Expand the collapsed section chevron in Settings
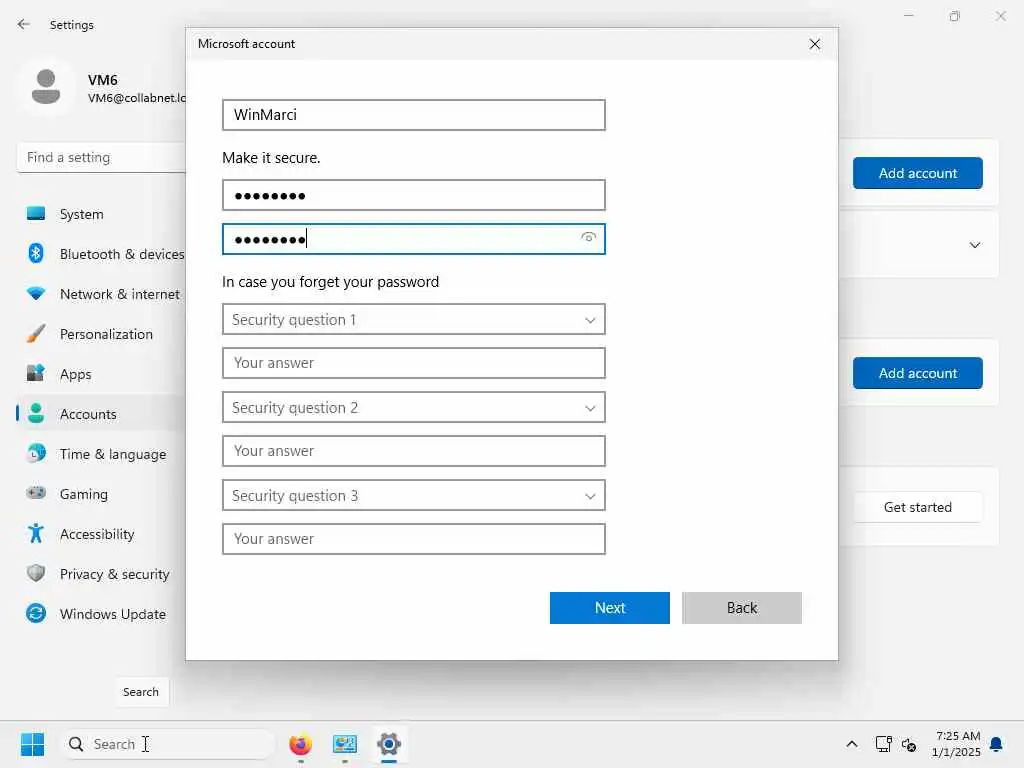Screen dimensions: 1024x768 point(974,245)
